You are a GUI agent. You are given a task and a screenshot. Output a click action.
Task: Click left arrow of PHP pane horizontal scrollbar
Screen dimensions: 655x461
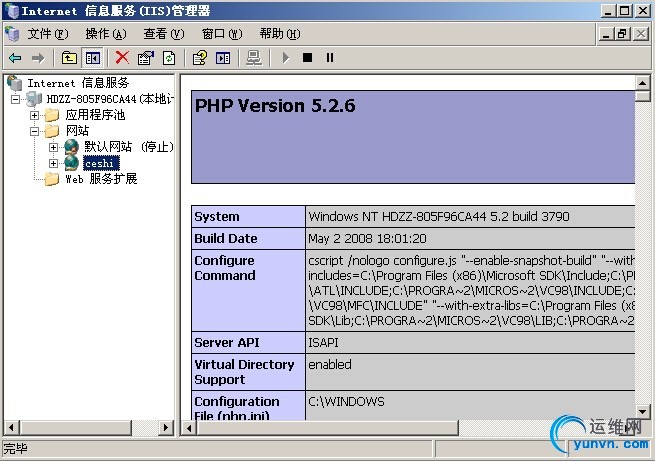(x=189, y=428)
